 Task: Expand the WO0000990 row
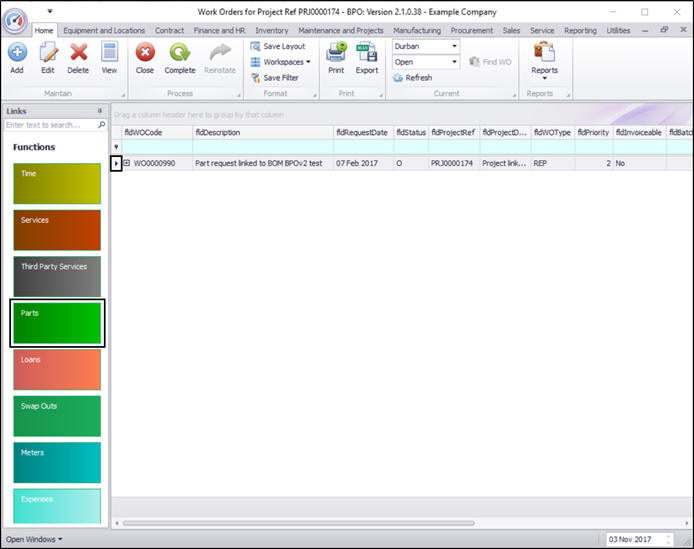point(127,163)
